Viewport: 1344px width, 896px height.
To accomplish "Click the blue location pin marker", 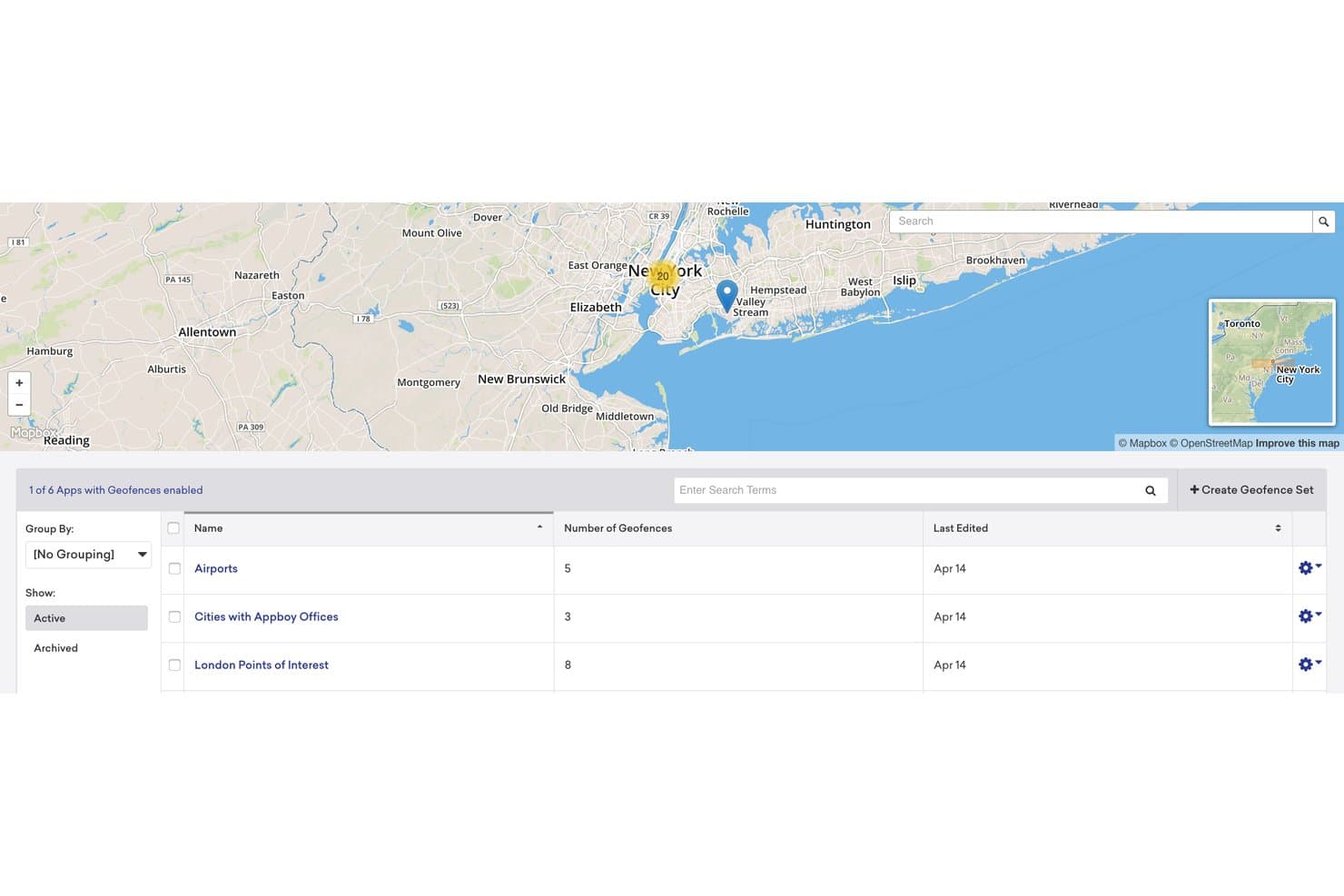I will (x=726, y=296).
